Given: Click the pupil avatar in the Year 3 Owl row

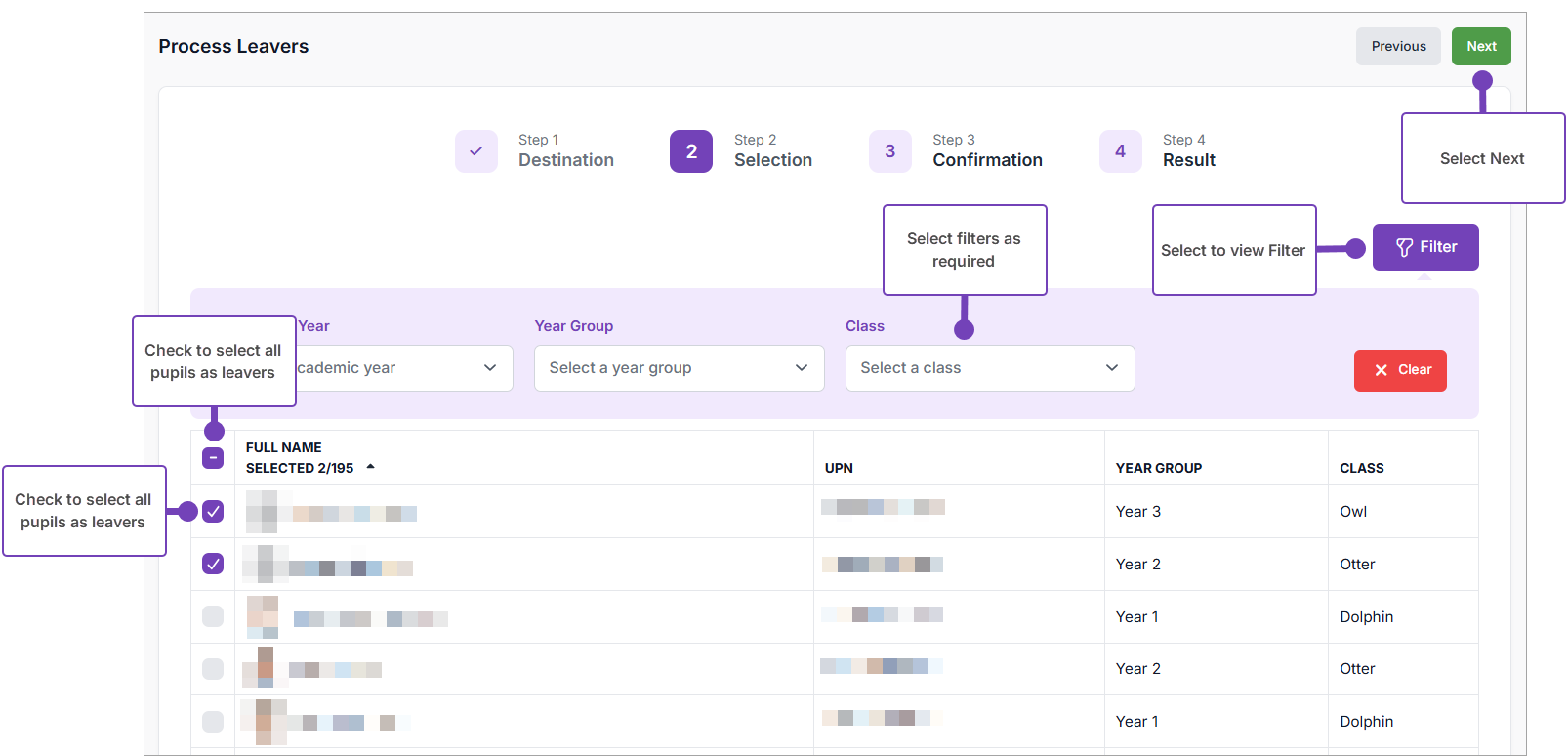Looking at the screenshot, I should (262, 512).
